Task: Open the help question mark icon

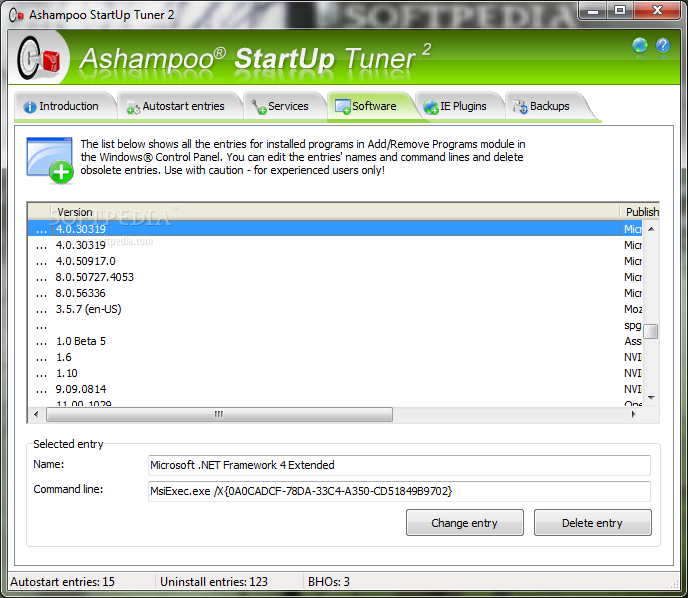Action: (x=663, y=45)
